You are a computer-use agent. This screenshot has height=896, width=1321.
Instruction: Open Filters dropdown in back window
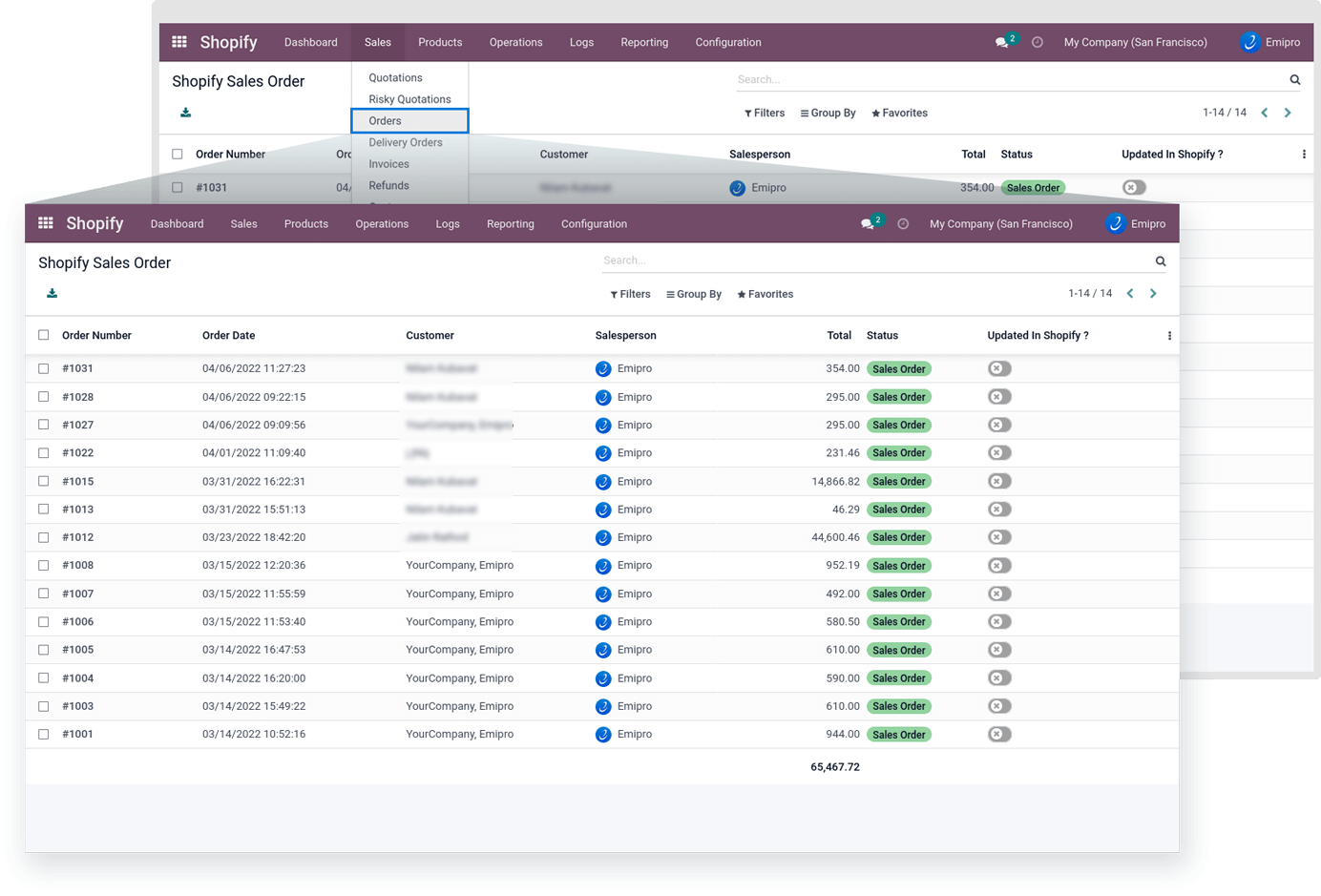point(765,114)
